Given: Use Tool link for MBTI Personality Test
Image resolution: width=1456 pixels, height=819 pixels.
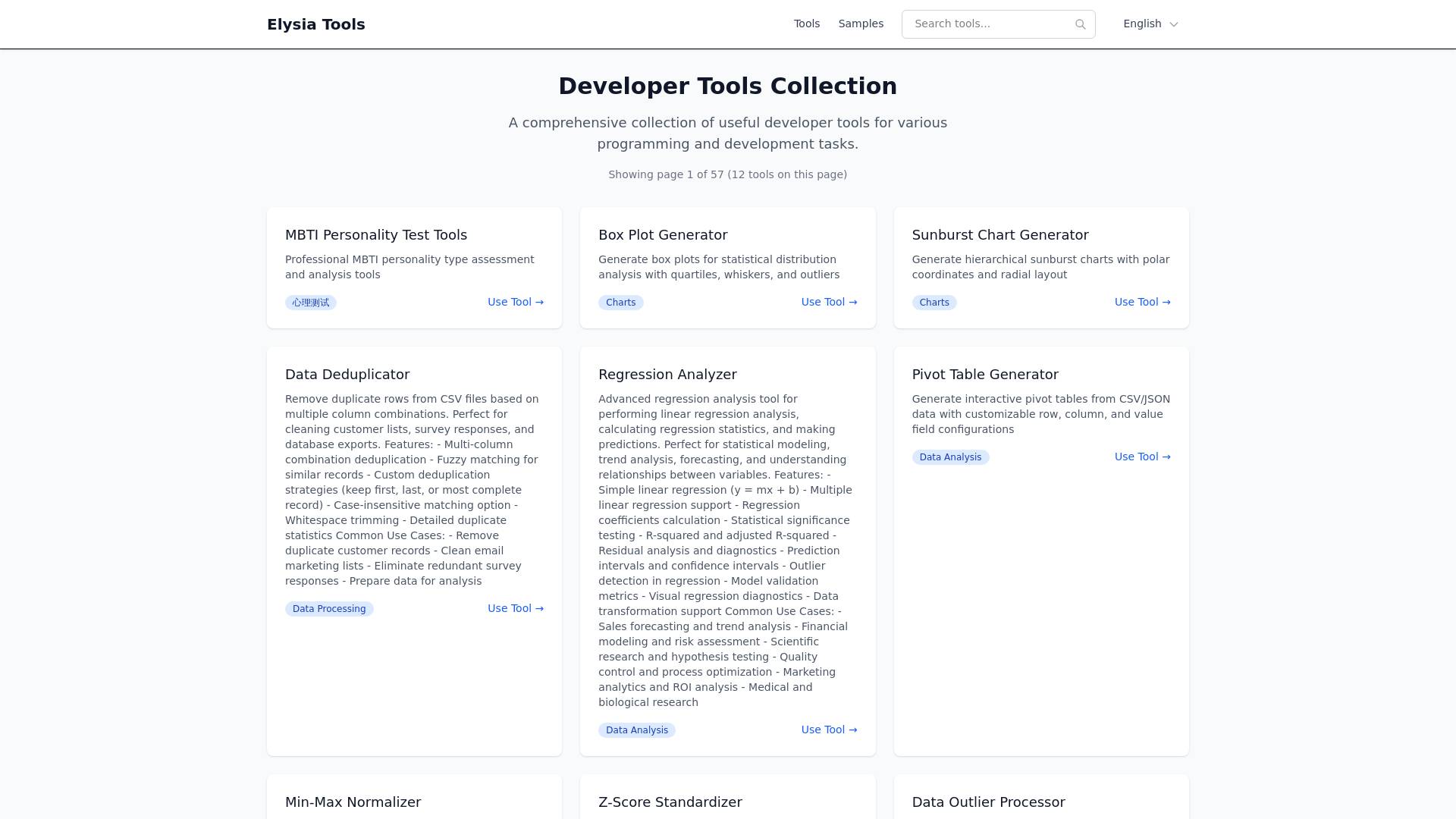Looking at the screenshot, I should (516, 302).
